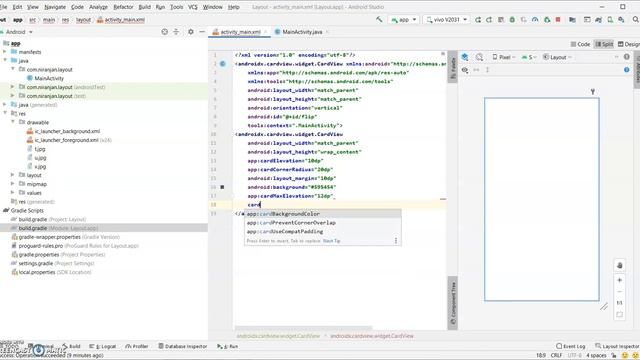The height and width of the screenshot is (360, 640).
Task: Open the Layout theme dropdown
Action: (x=558, y=57)
